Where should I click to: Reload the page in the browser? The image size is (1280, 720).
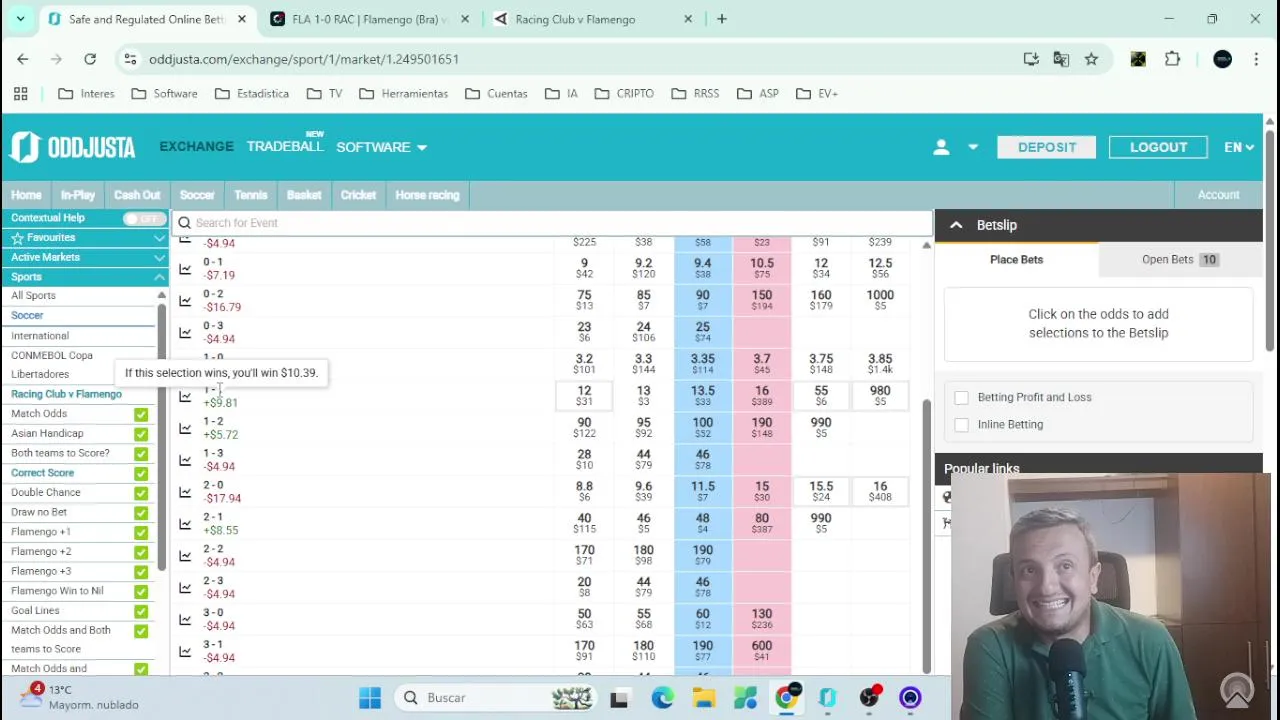pos(90,59)
